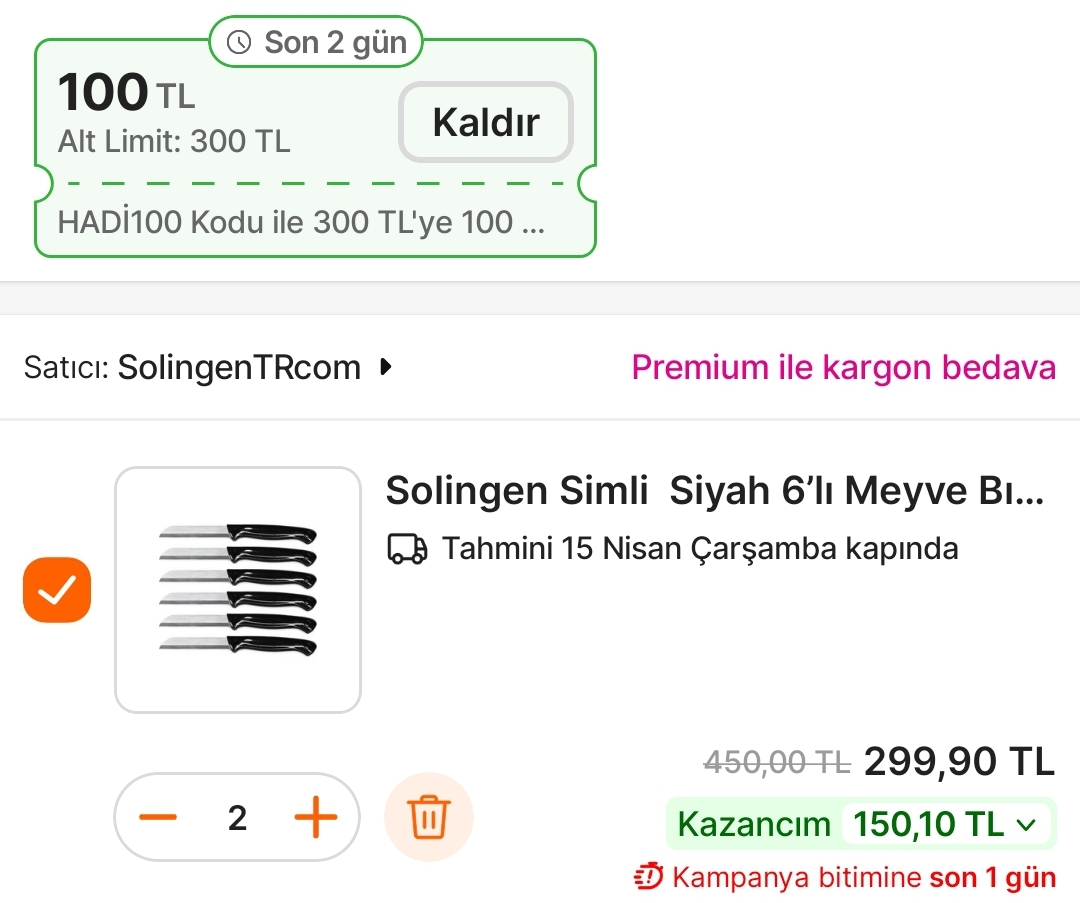Viewport: 1080px width, 903px height.
Task: Select the quantity field showing 2
Action: pyautogui.click(x=237, y=818)
